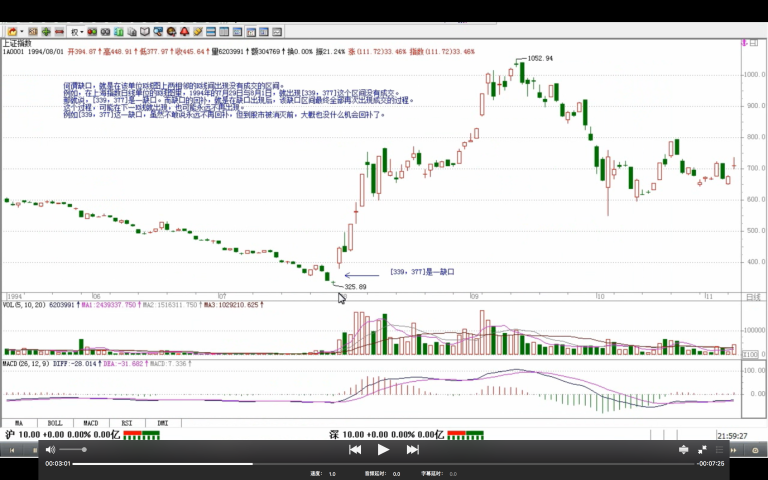Click the open book toolbar icon
This screenshot has height=480, width=768.
point(145,32)
